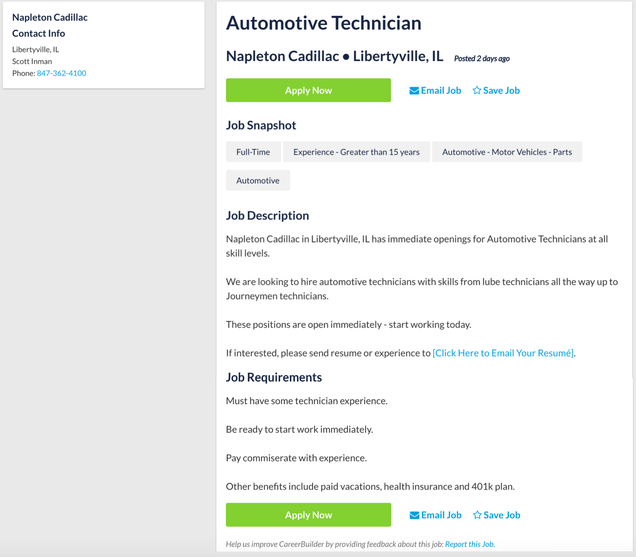Click the Job Requirements heading
Image resolution: width=636 pixels, height=557 pixels.
[274, 377]
